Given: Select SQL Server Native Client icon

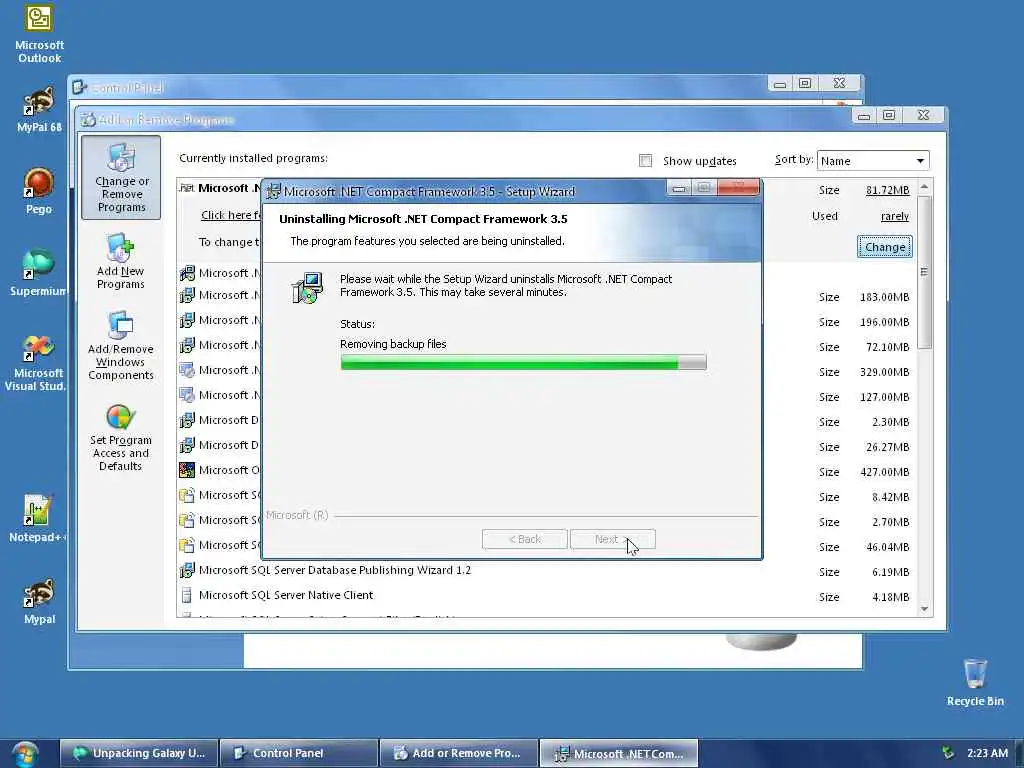Looking at the screenshot, I should [187, 595].
